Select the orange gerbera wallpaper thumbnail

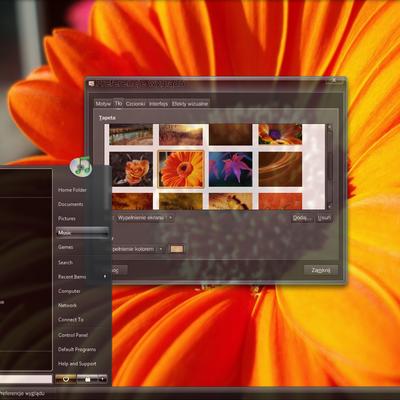click(x=181, y=169)
